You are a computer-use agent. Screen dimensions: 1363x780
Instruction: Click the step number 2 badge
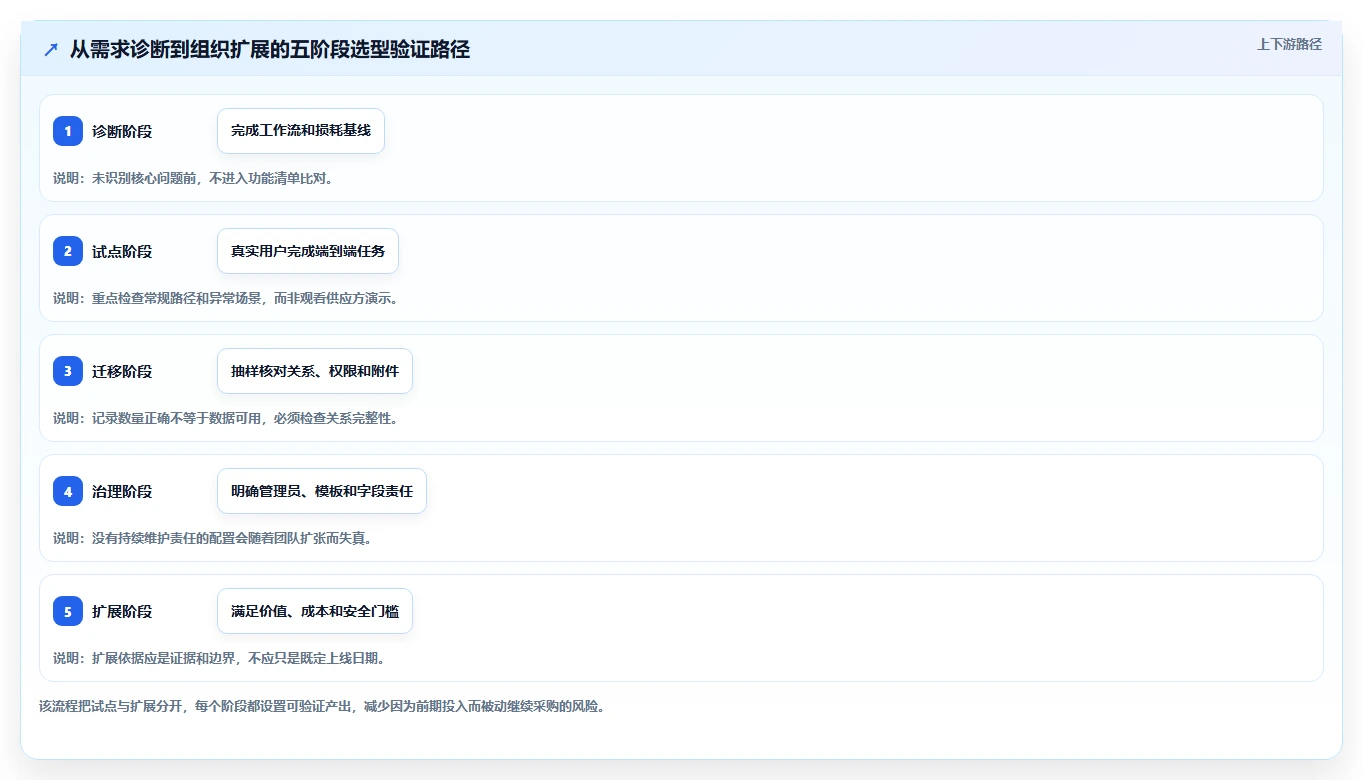pos(68,251)
